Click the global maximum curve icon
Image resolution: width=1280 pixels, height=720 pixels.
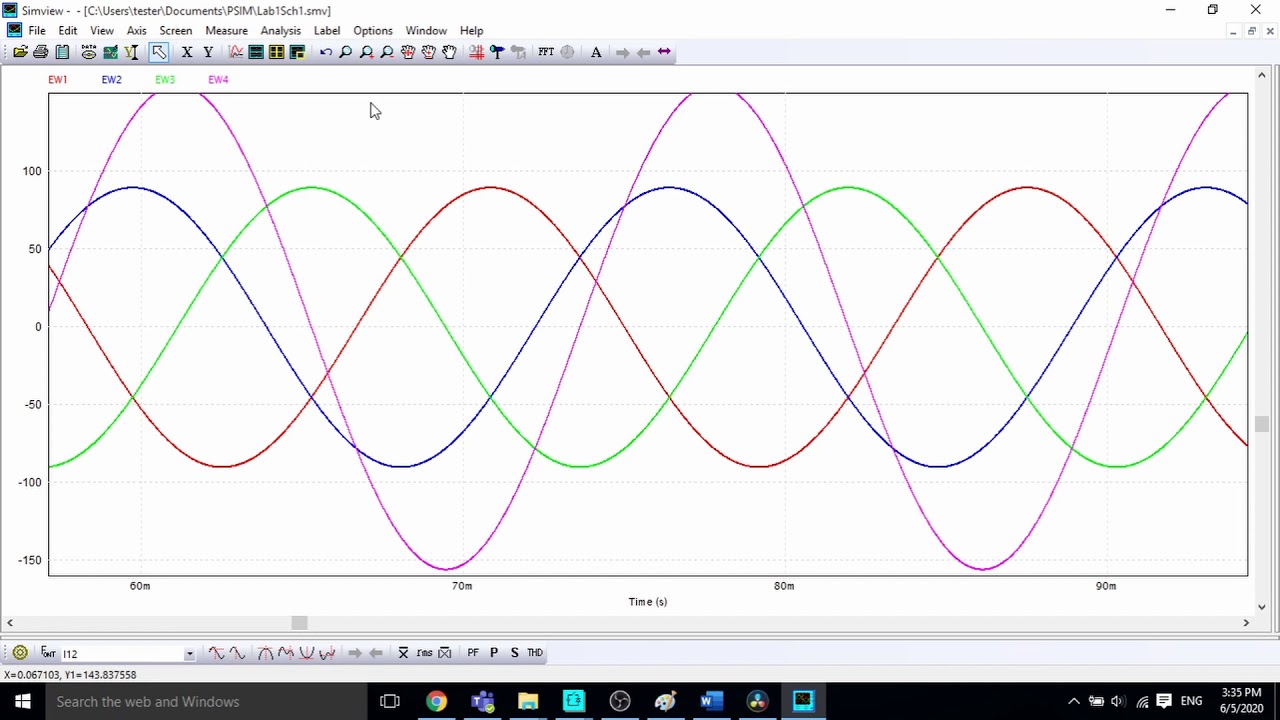(x=265, y=653)
